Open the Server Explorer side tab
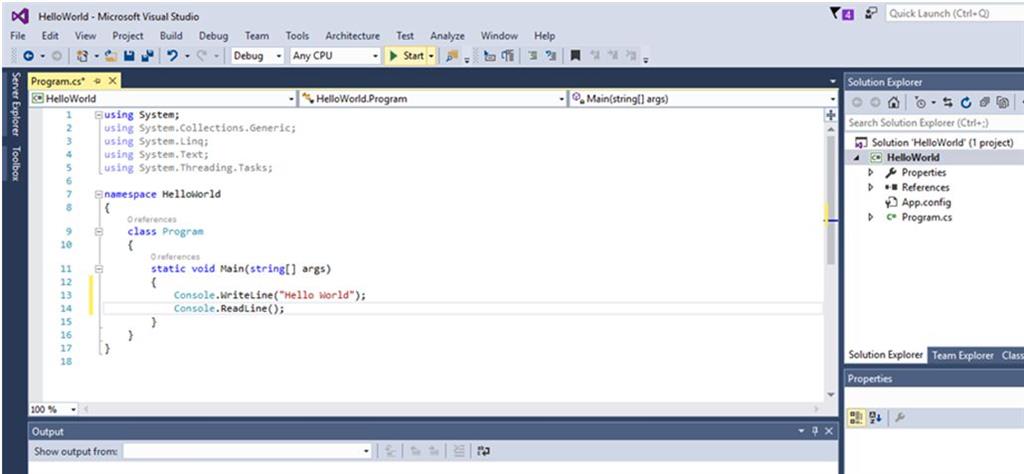1024x474 pixels. [16, 104]
